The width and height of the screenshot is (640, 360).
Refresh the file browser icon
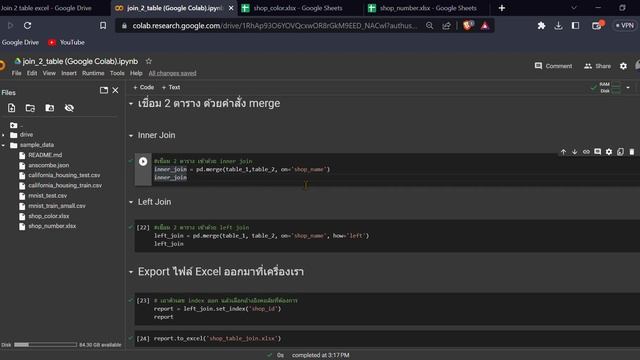pyautogui.click(x=30, y=108)
